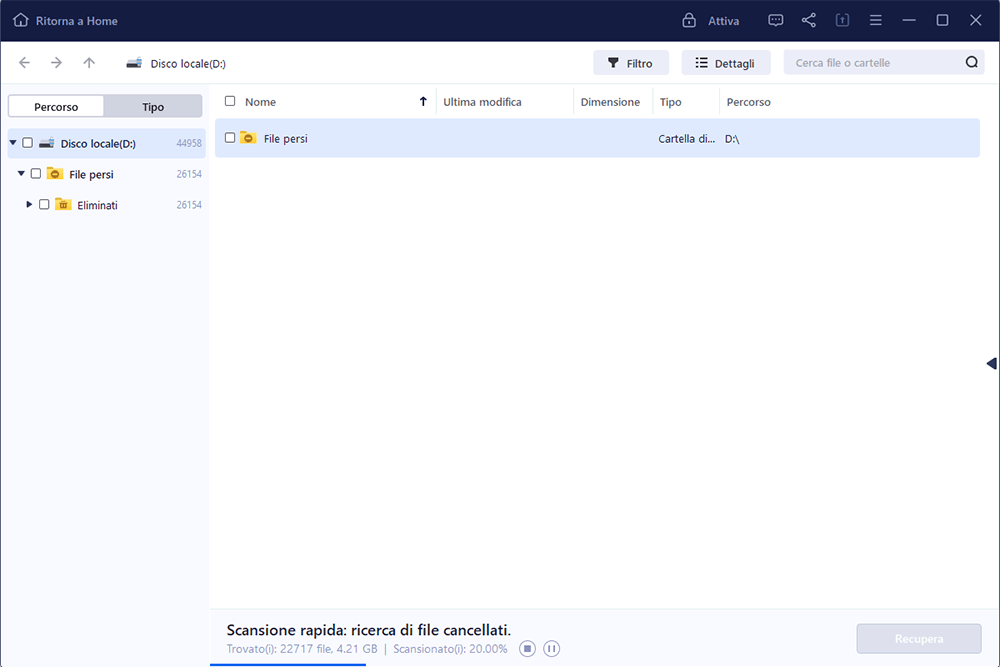
Task: Tick the Eliminati folder checkbox
Action: coord(44,204)
